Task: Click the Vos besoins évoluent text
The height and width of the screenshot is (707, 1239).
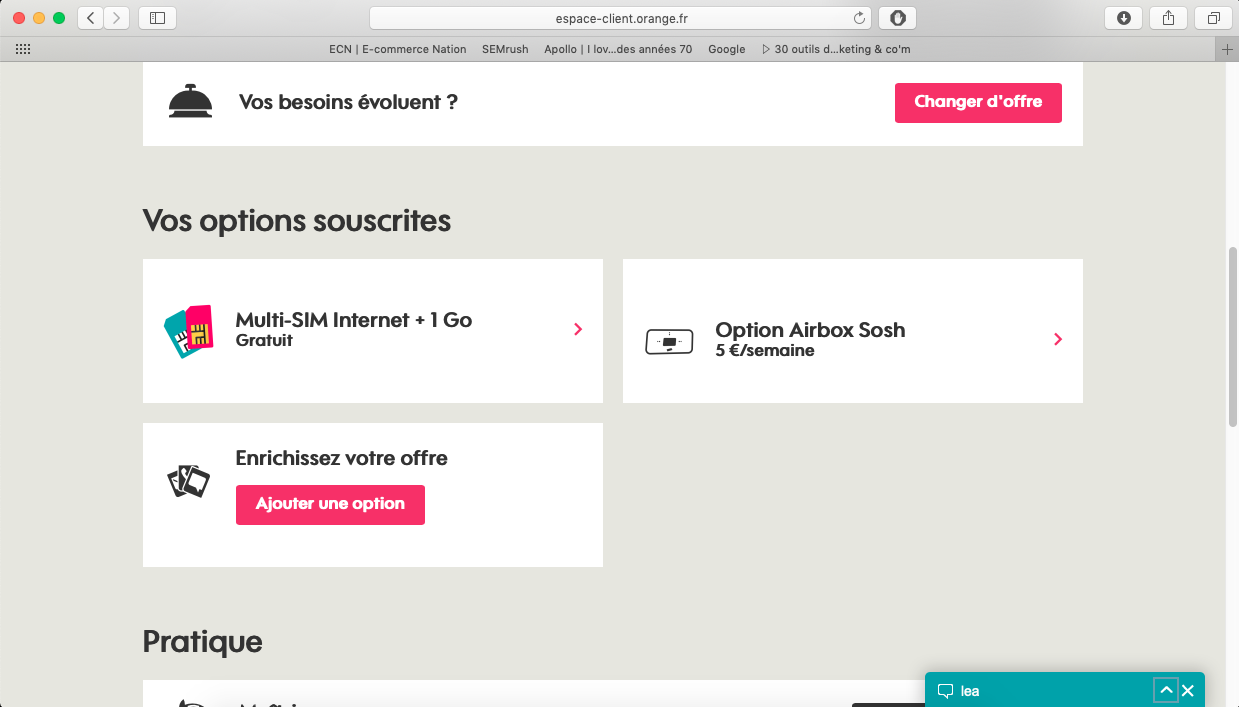Action: point(348,102)
